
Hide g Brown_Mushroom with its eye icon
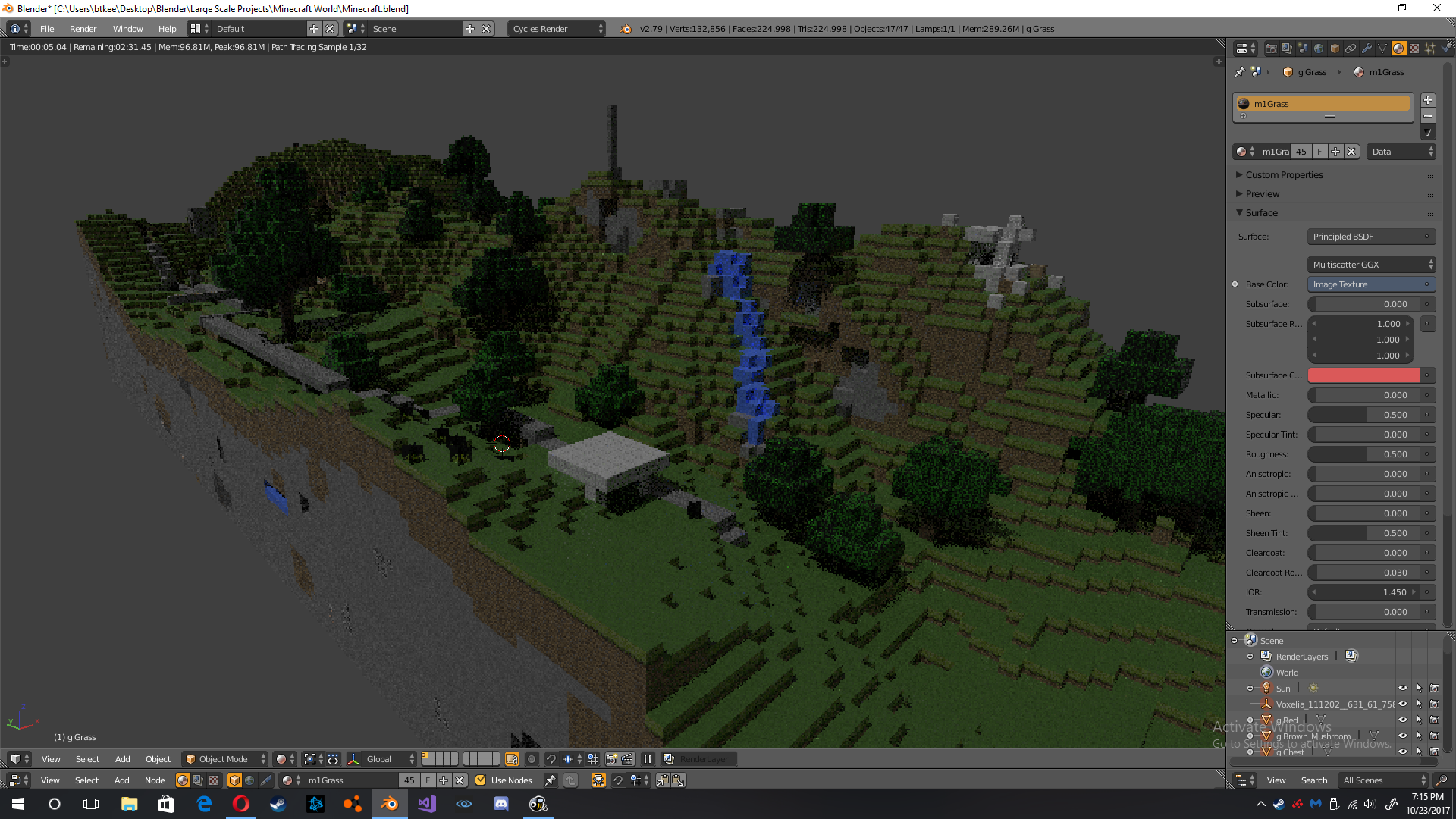(x=1403, y=736)
